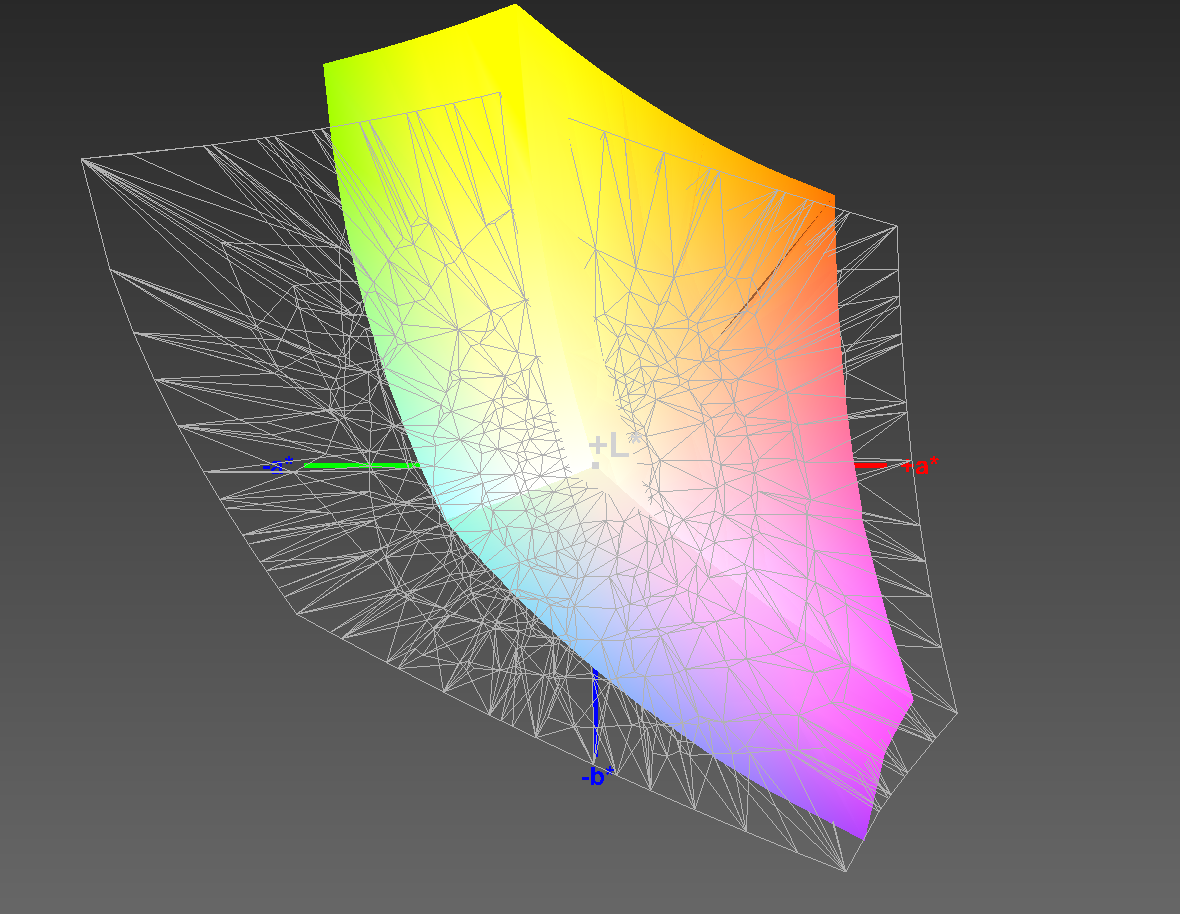Viewport: 1180px width, 914px height.
Task: Click the blue -b* axis line
Action: click(x=596, y=713)
